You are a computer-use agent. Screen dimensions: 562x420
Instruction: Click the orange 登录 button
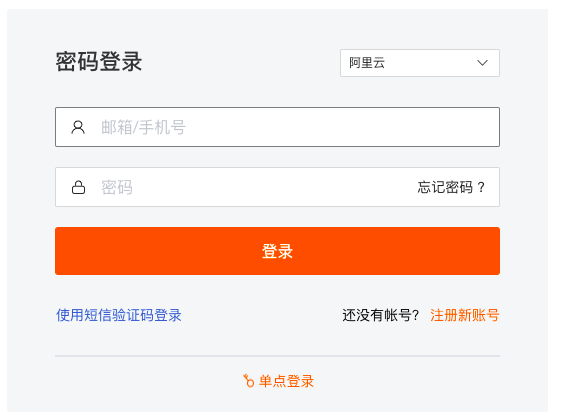pyautogui.click(x=277, y=251)
